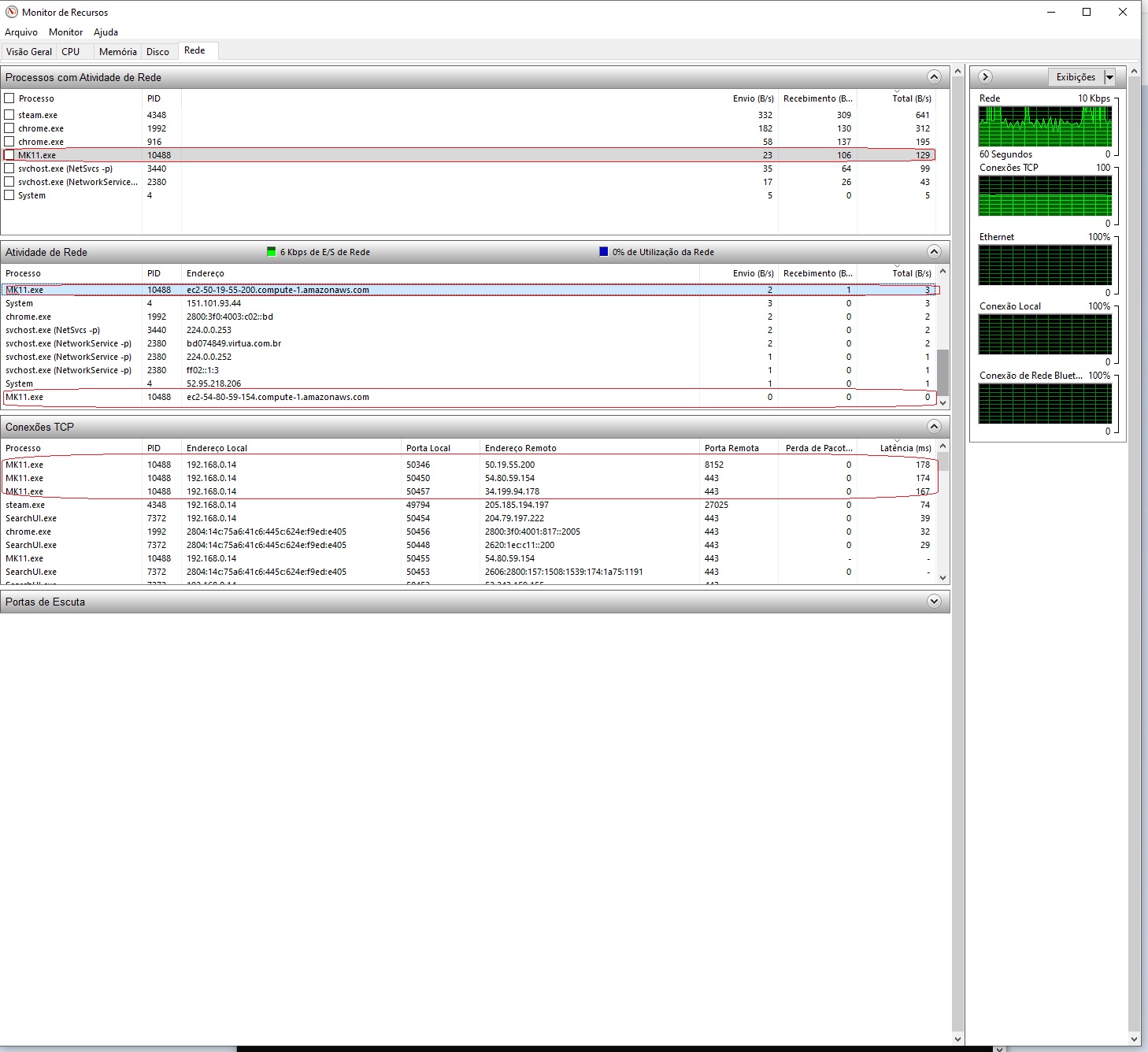Open the Ajuda menu
The width and height of the screenshot is (1148, 1052).
[x=106, y=32]
